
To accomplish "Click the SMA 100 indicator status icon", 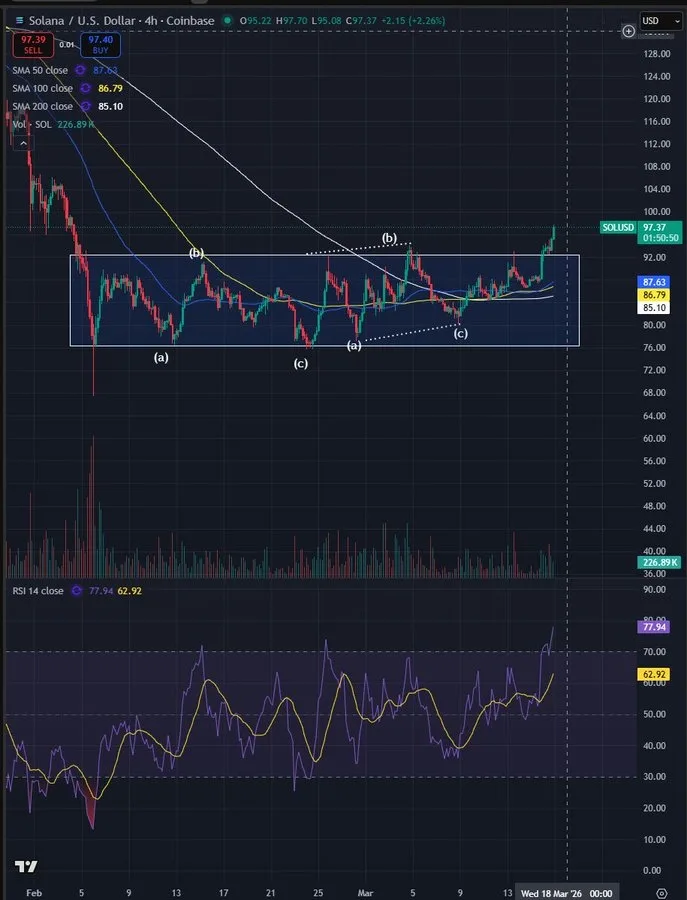I will tap(86, 88).
